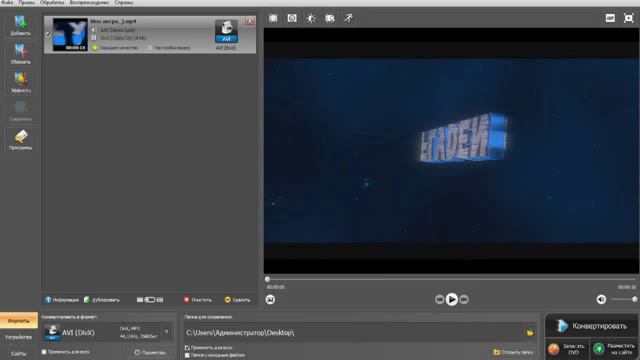The image size is (640, 360).
Task: Enable Применить для всех under format selector
Action: 44,352
